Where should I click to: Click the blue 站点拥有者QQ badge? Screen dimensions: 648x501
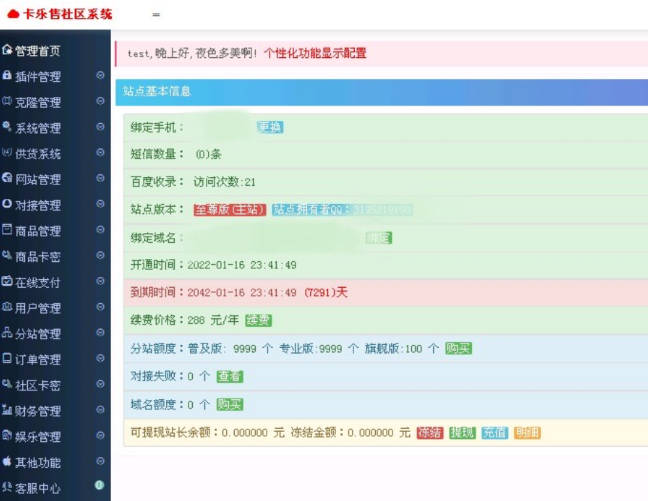pos(342,210)
